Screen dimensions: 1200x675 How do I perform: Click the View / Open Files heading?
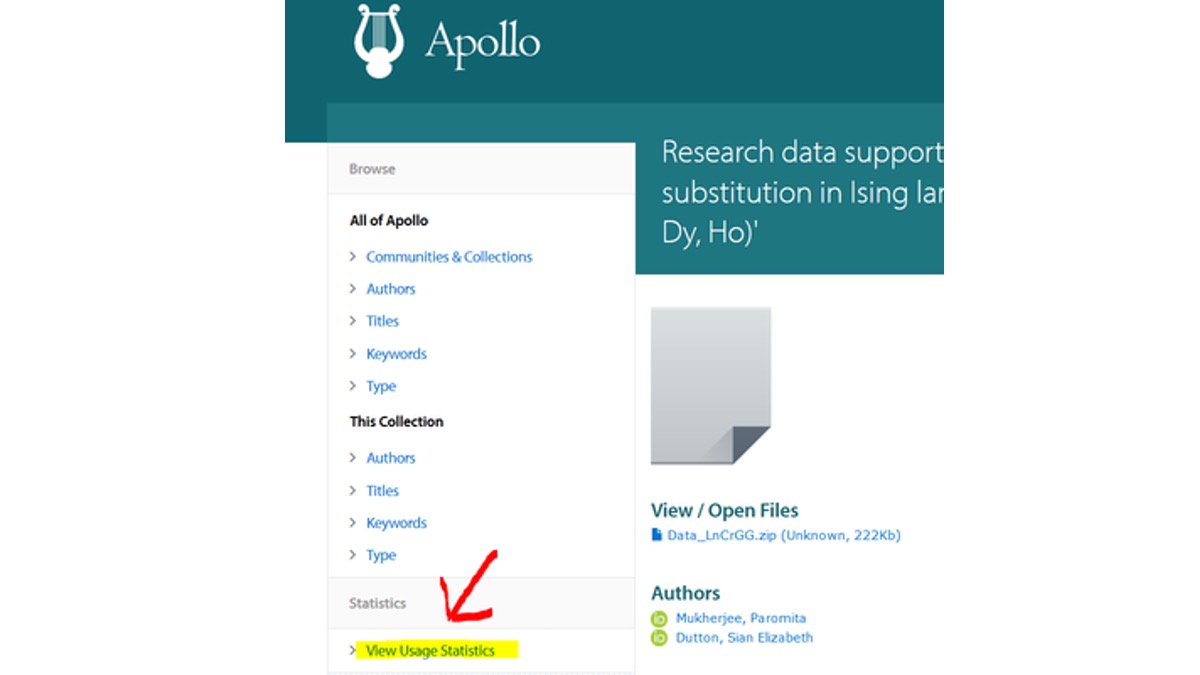pyautogui.click(x=725, y=511)
